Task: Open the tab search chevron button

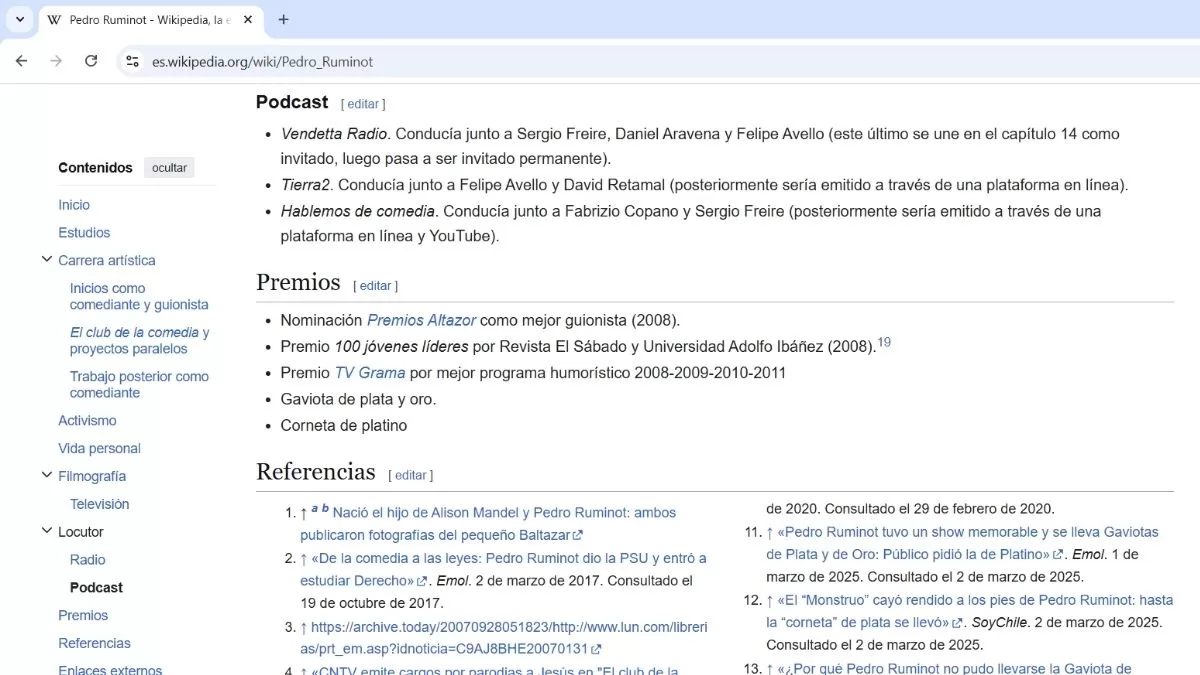Action: click(19, 19)
